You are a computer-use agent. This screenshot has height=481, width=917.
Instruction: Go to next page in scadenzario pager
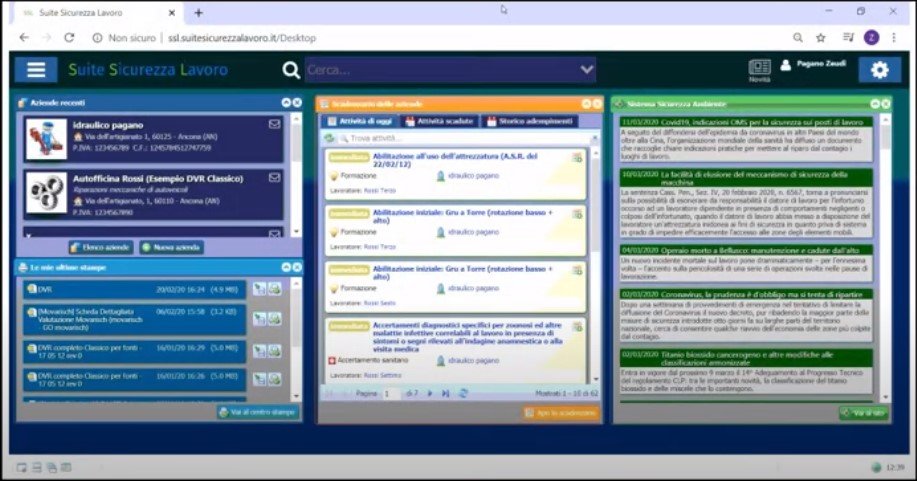pos(431,393)
